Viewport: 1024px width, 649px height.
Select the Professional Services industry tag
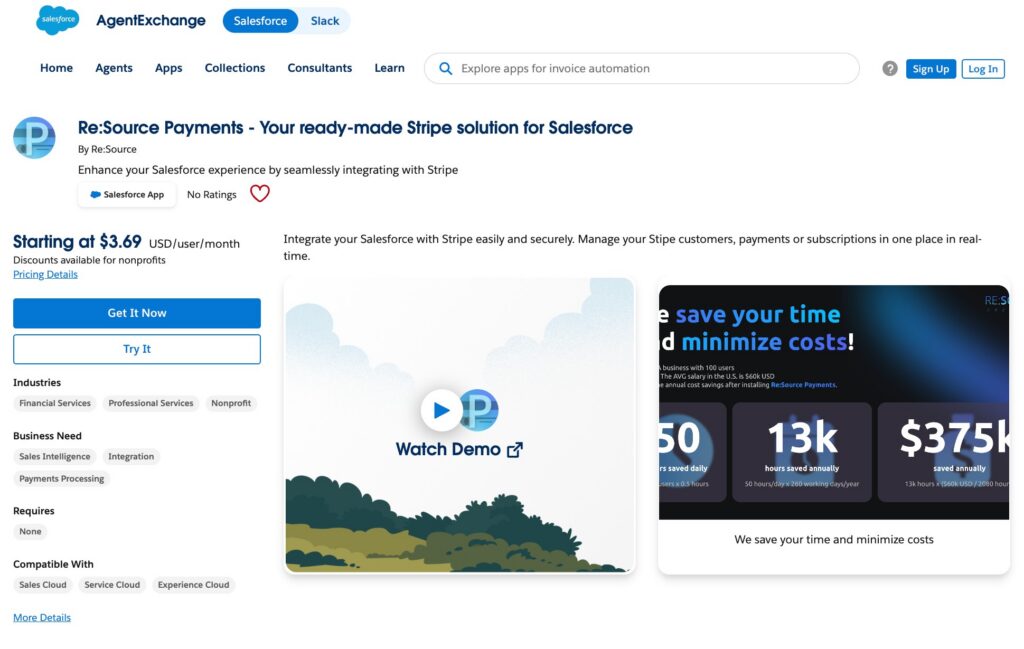[151, 404]
